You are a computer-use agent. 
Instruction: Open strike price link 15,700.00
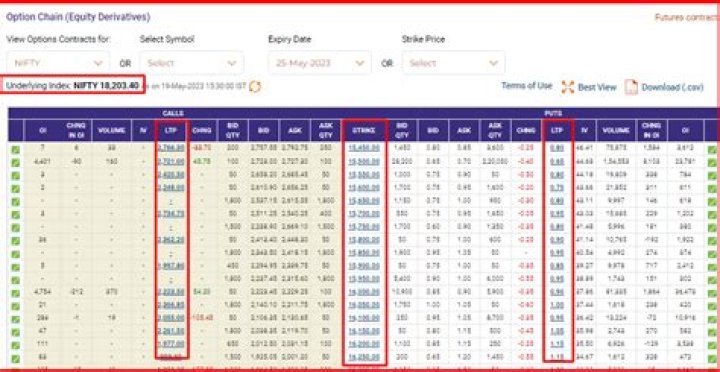click(x=364, y=214)
